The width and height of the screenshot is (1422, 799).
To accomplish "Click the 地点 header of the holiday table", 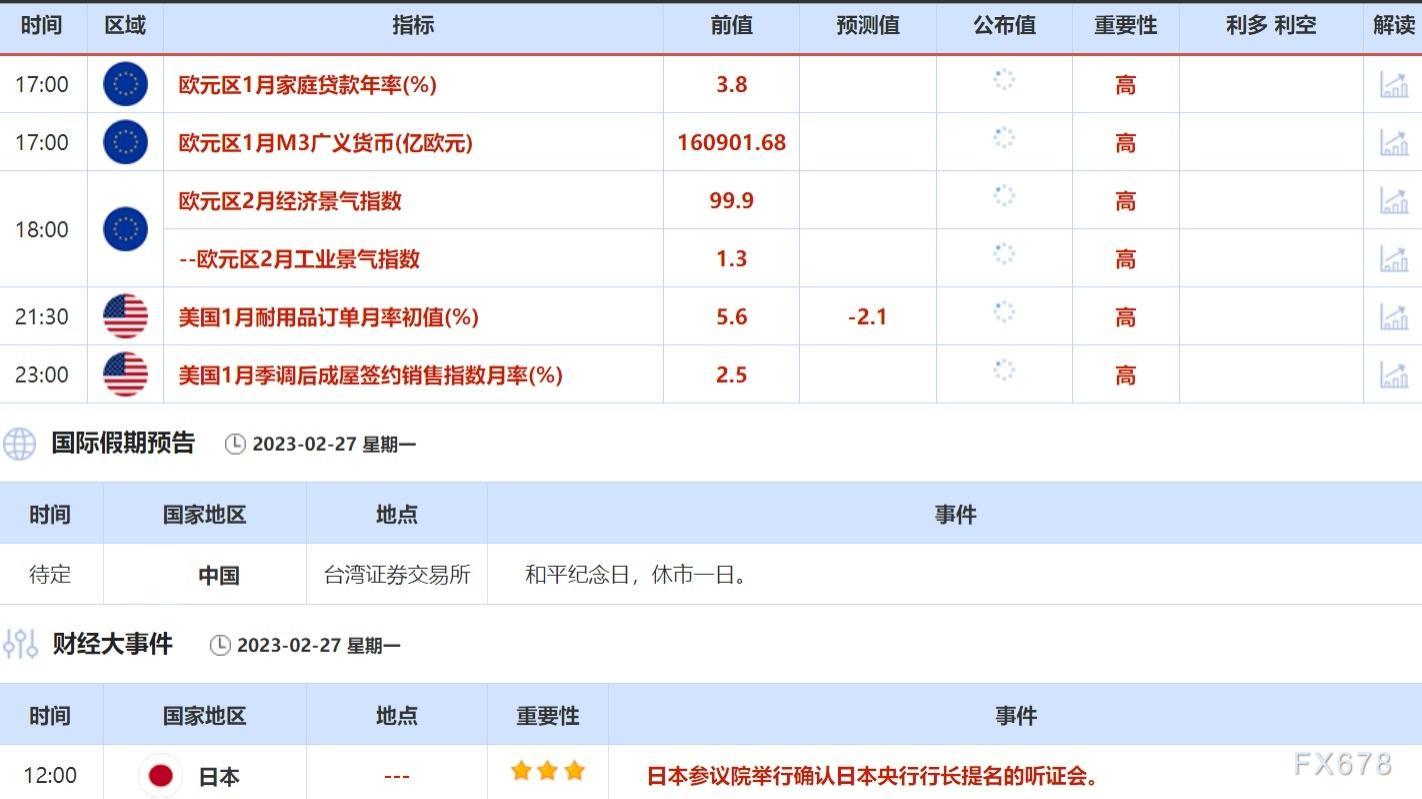I will 397,515.
